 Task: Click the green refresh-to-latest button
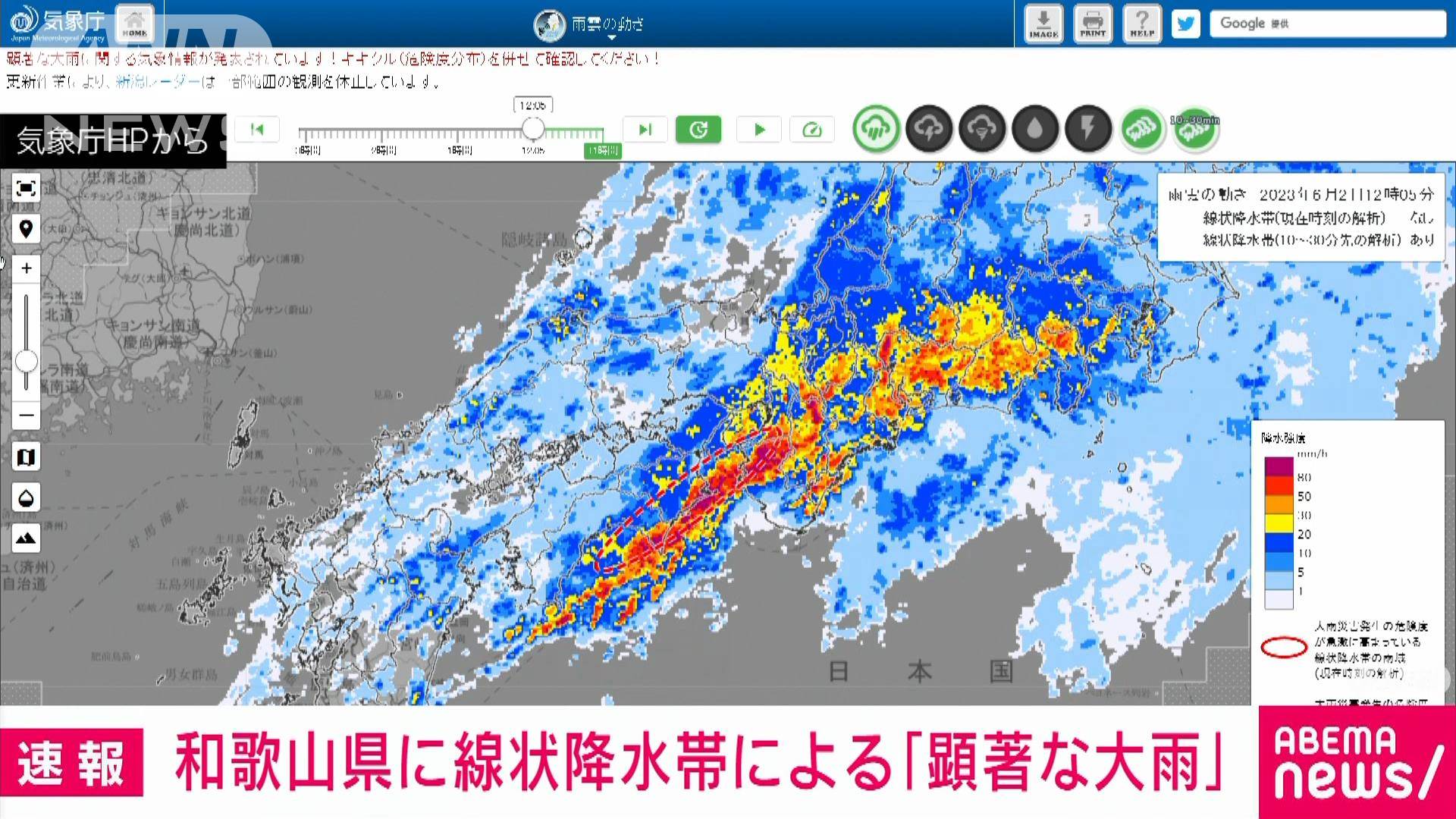coord(698,130)
